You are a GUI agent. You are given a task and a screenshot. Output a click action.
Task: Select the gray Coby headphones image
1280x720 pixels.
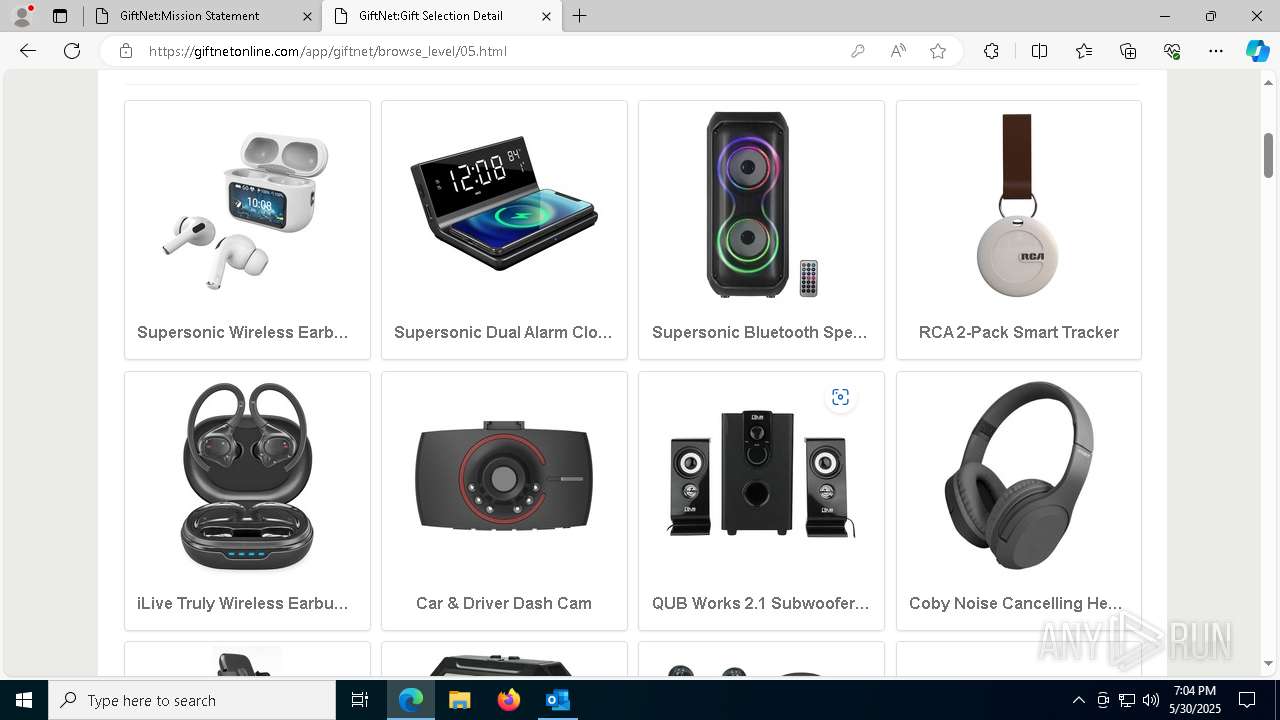1018,476
